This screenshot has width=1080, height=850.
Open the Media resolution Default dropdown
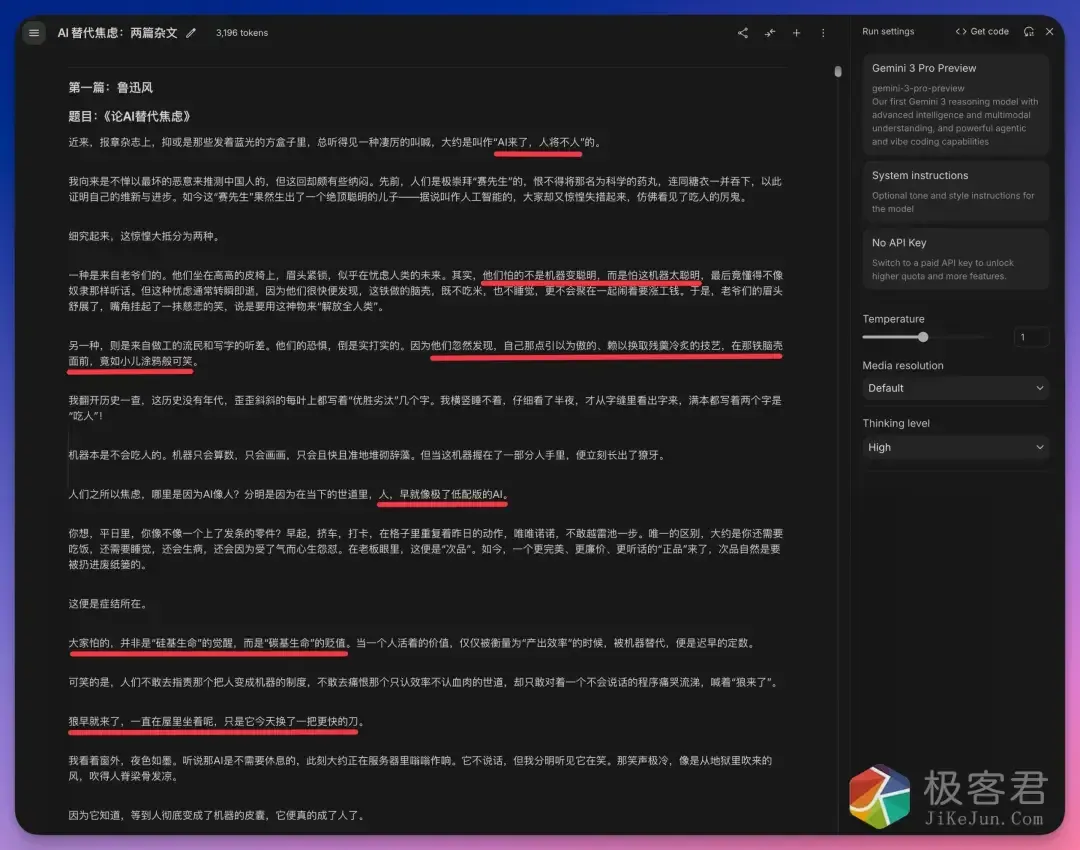coord(955,388)
